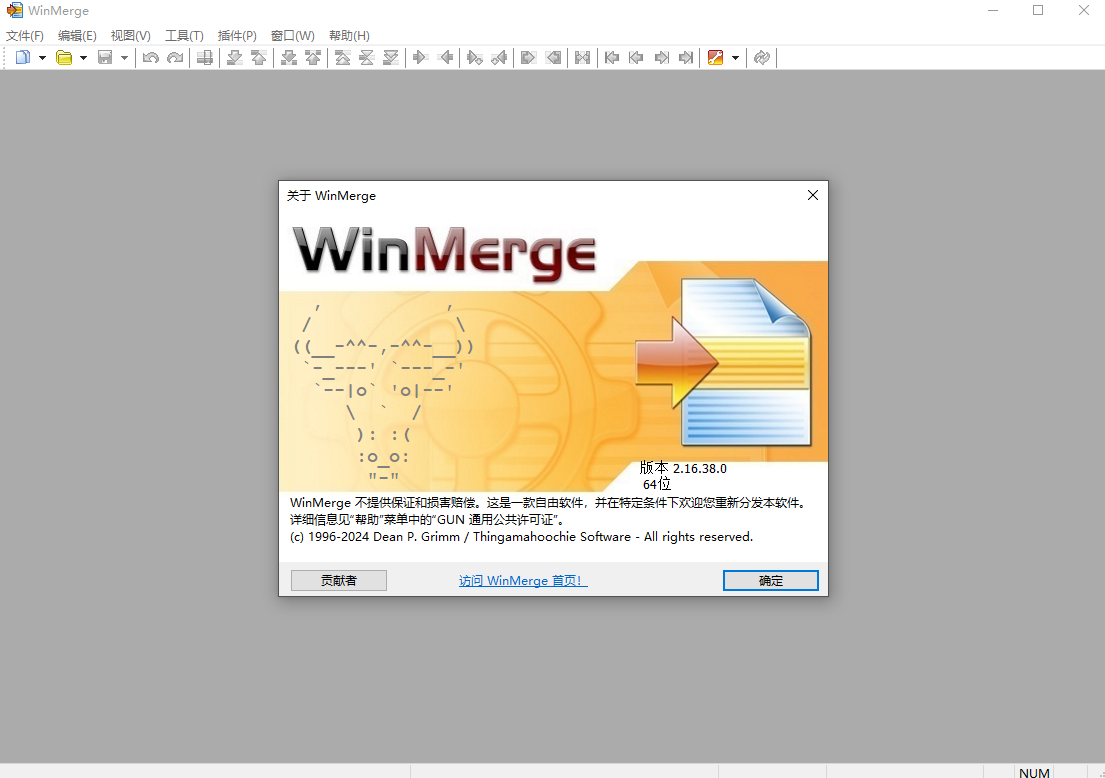The height and width of the screenshot is (778, 1105).
Task: Expand the New document dropdown arrow
Action: pos(42,58)
